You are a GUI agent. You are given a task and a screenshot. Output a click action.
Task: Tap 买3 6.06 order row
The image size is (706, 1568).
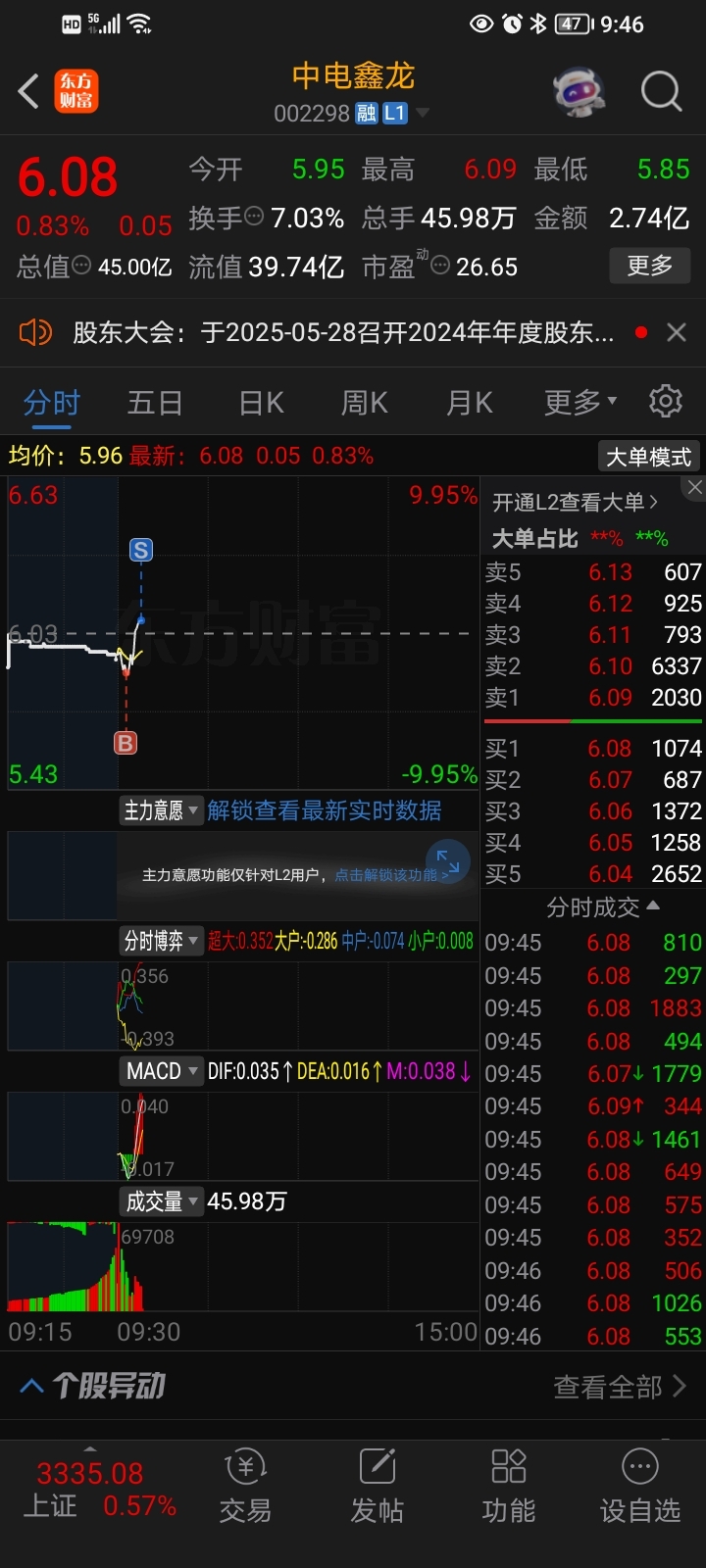pos(593,811)
